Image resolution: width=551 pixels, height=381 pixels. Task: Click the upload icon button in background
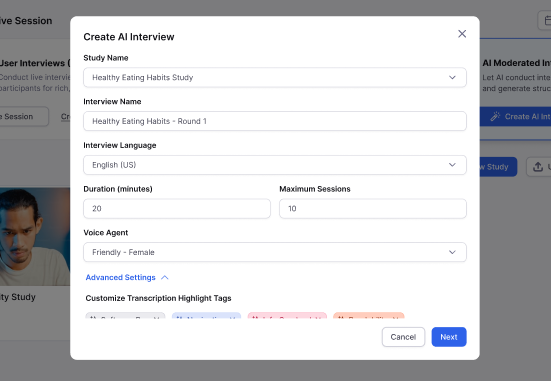click(x=538, y=167)
